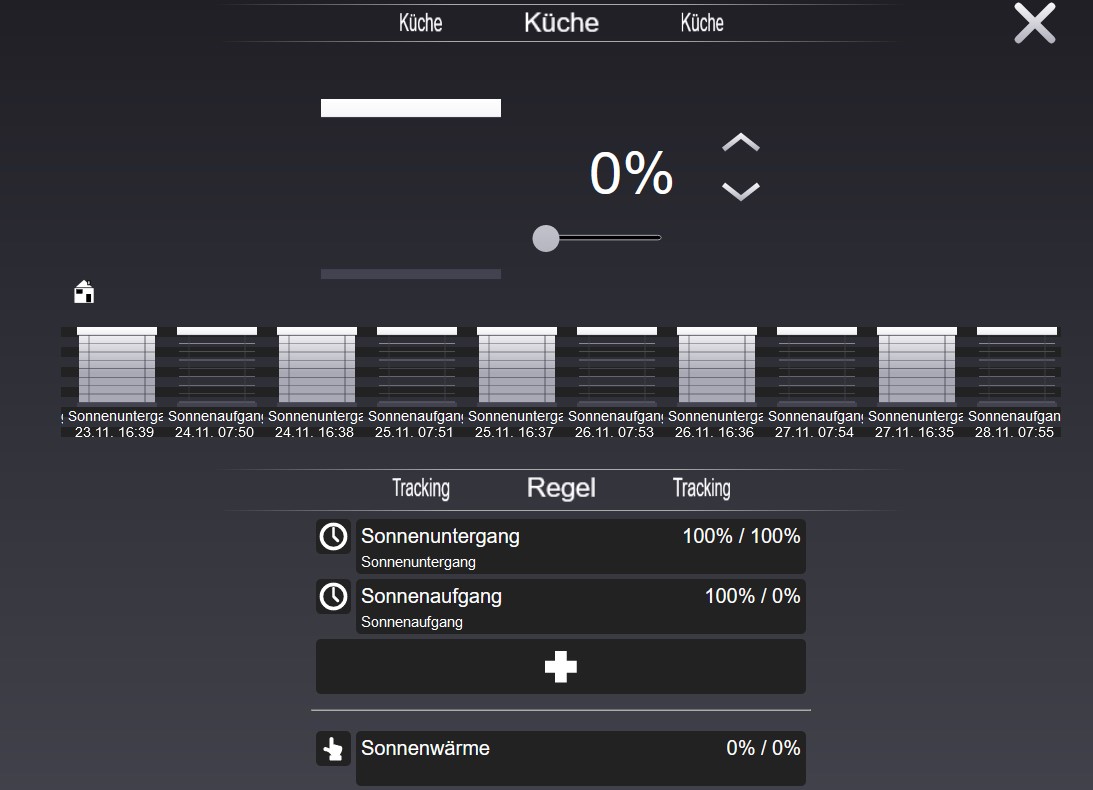Open the Sonnenwärme rule entry
Screen dimensions: 1093x790
point(580,757)
